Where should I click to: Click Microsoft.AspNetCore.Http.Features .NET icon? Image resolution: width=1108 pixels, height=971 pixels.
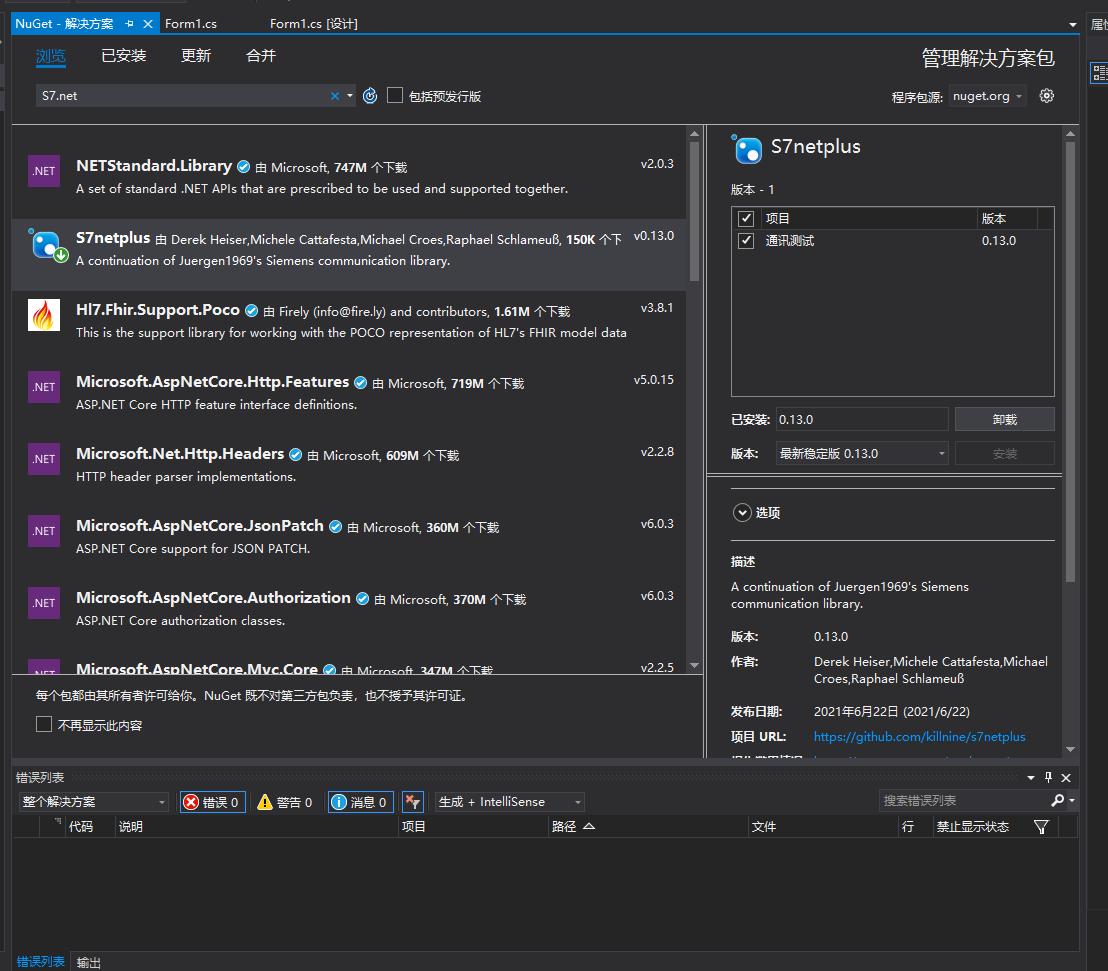44,387
